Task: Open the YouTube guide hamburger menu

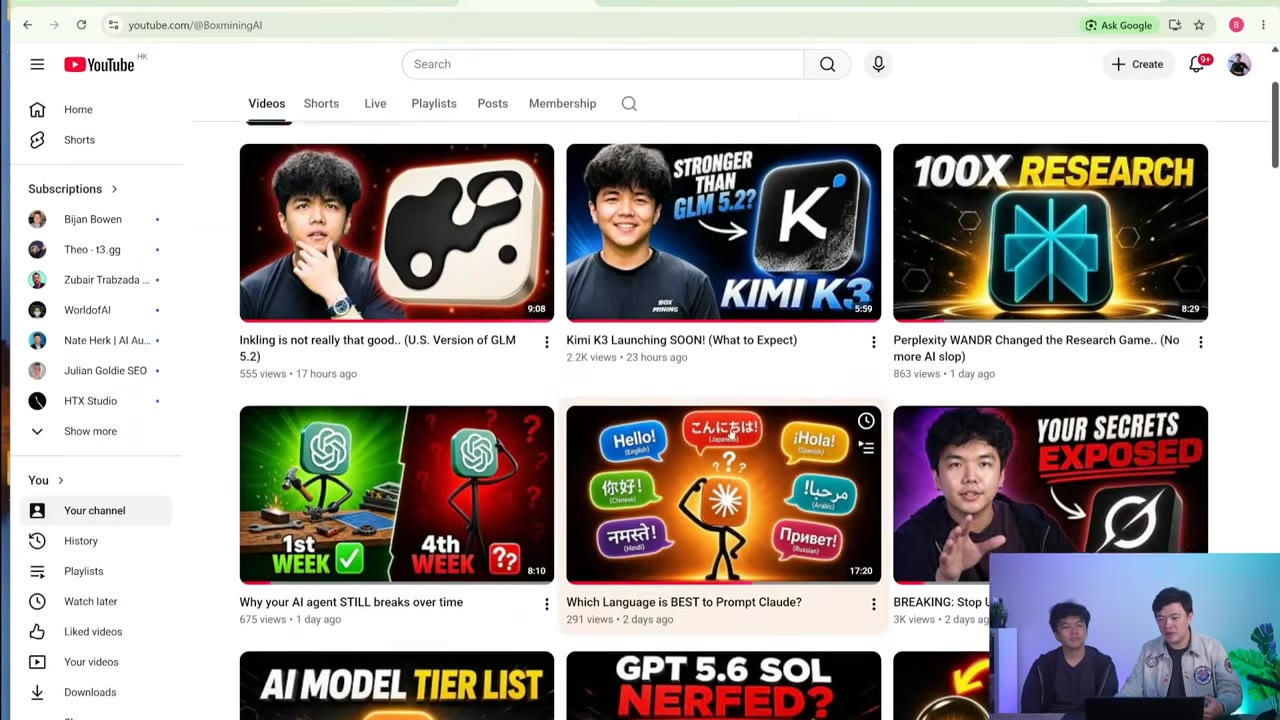Action: pyautogui.click(x=37, y=64)
